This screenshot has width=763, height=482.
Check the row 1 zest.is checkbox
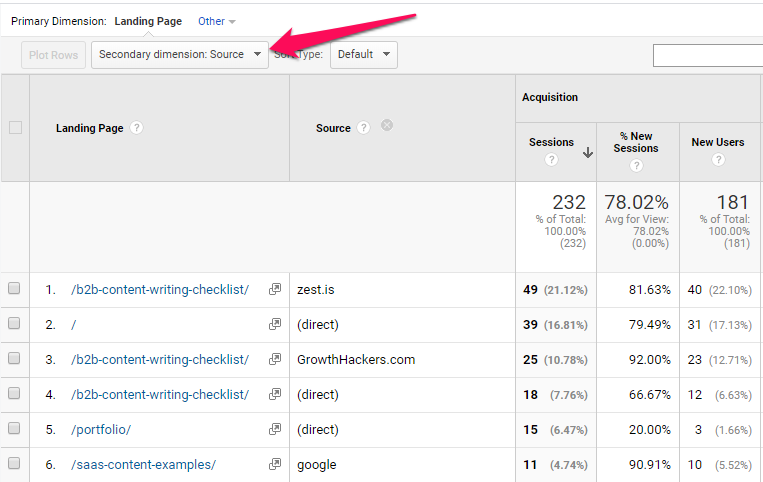coord(14,289)
